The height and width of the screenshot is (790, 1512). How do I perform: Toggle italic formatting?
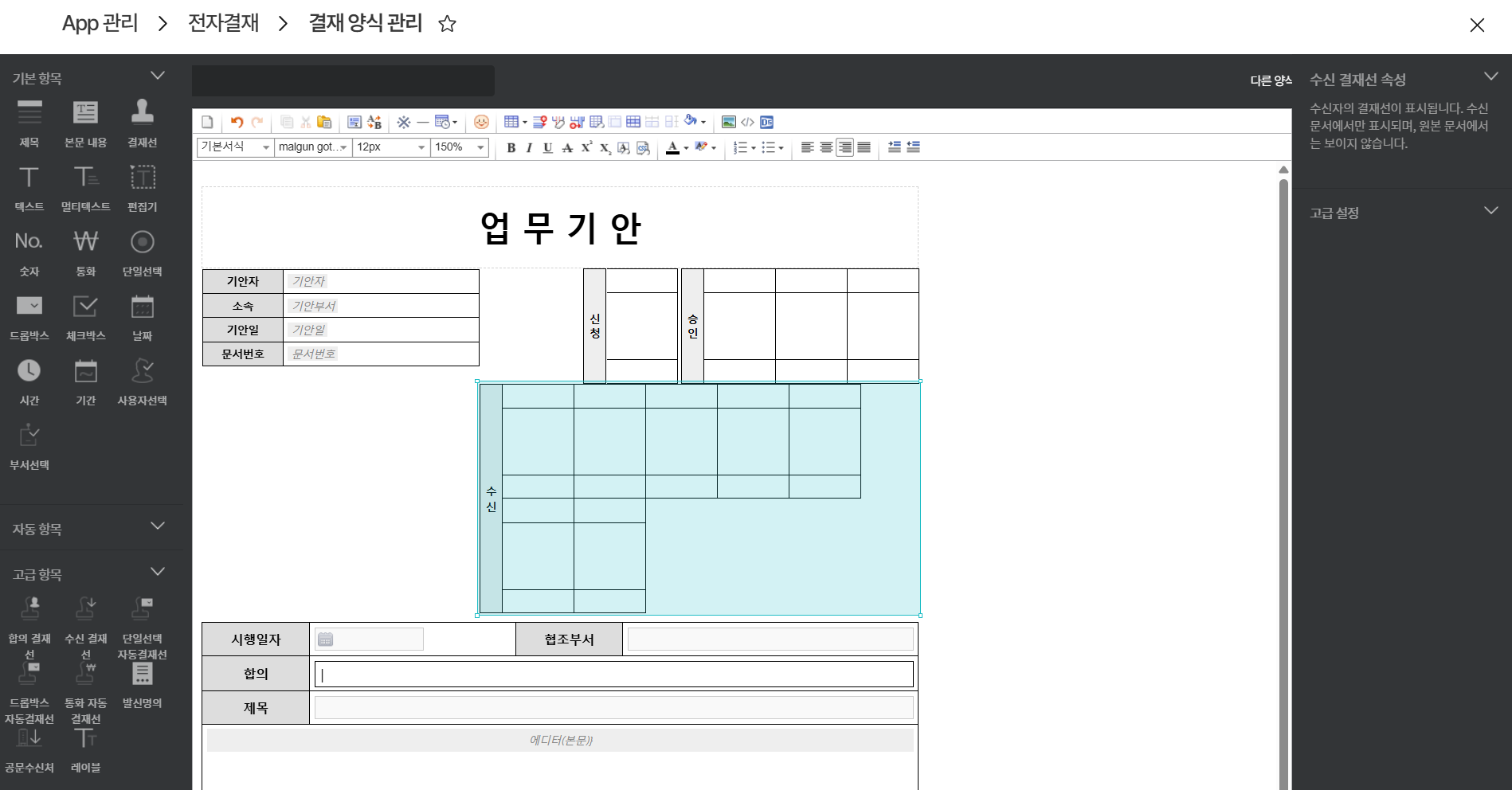[529, 147]
